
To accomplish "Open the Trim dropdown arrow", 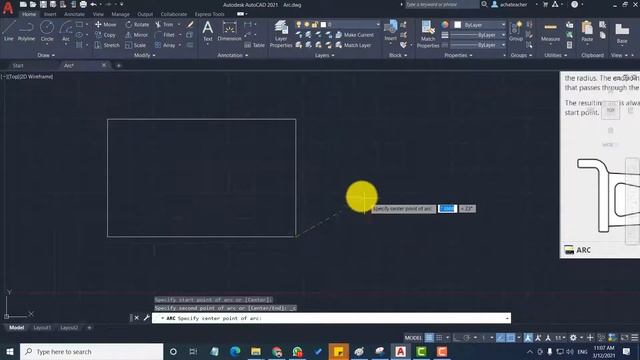I will coord(179,24).
